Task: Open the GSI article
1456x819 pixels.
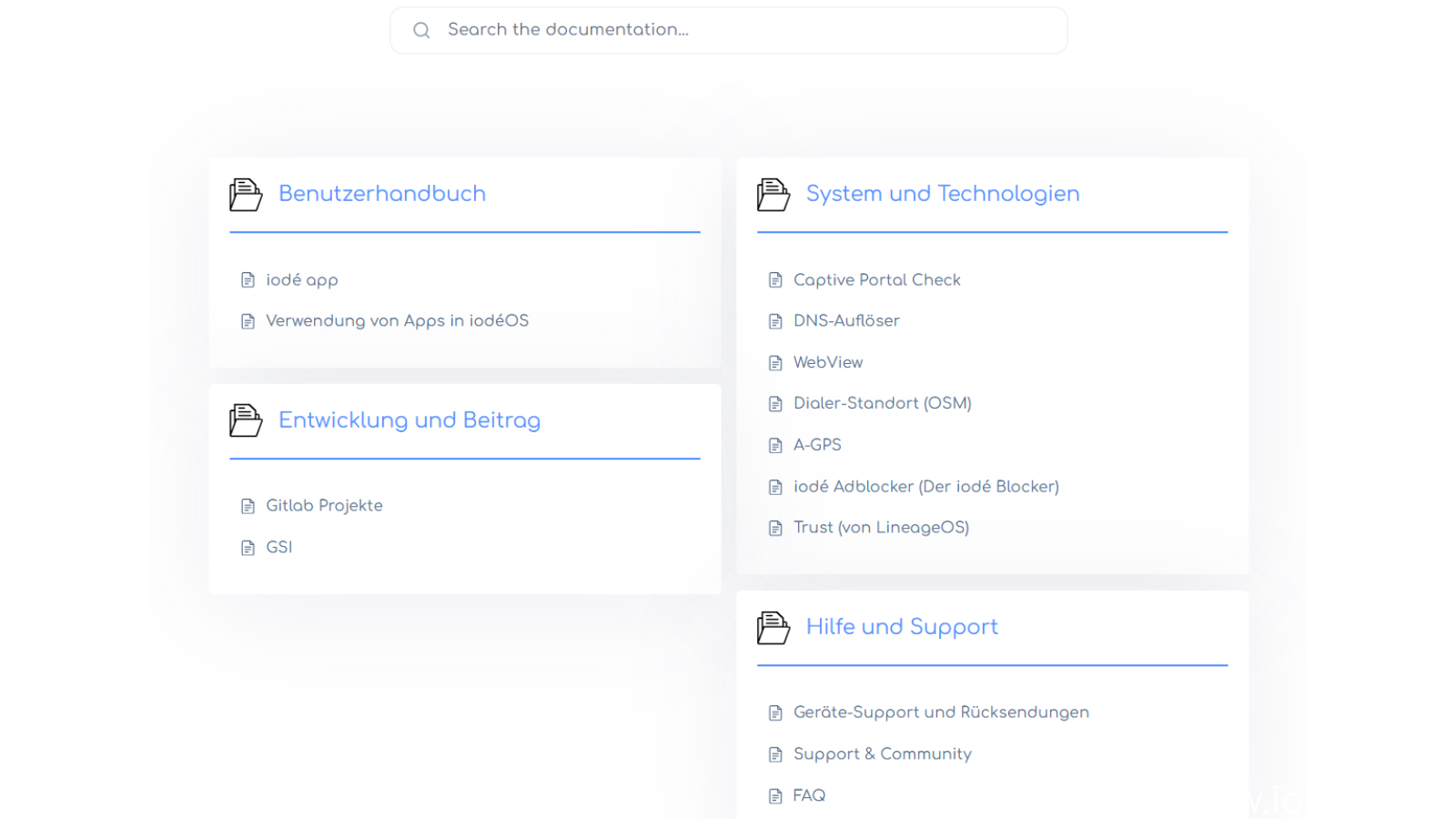Action: coord(278,547)
